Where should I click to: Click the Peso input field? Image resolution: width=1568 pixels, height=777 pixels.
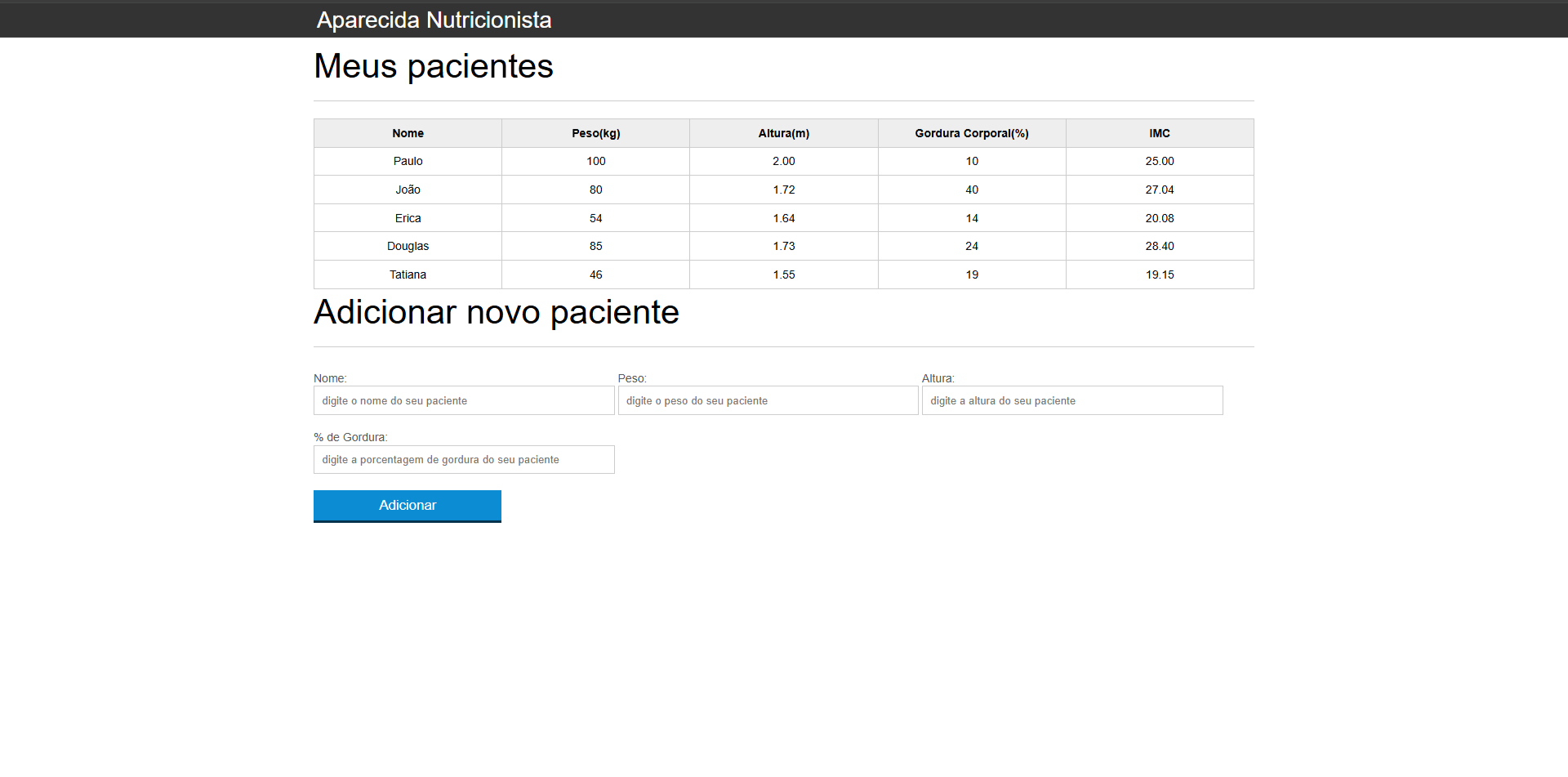[768, 400]
